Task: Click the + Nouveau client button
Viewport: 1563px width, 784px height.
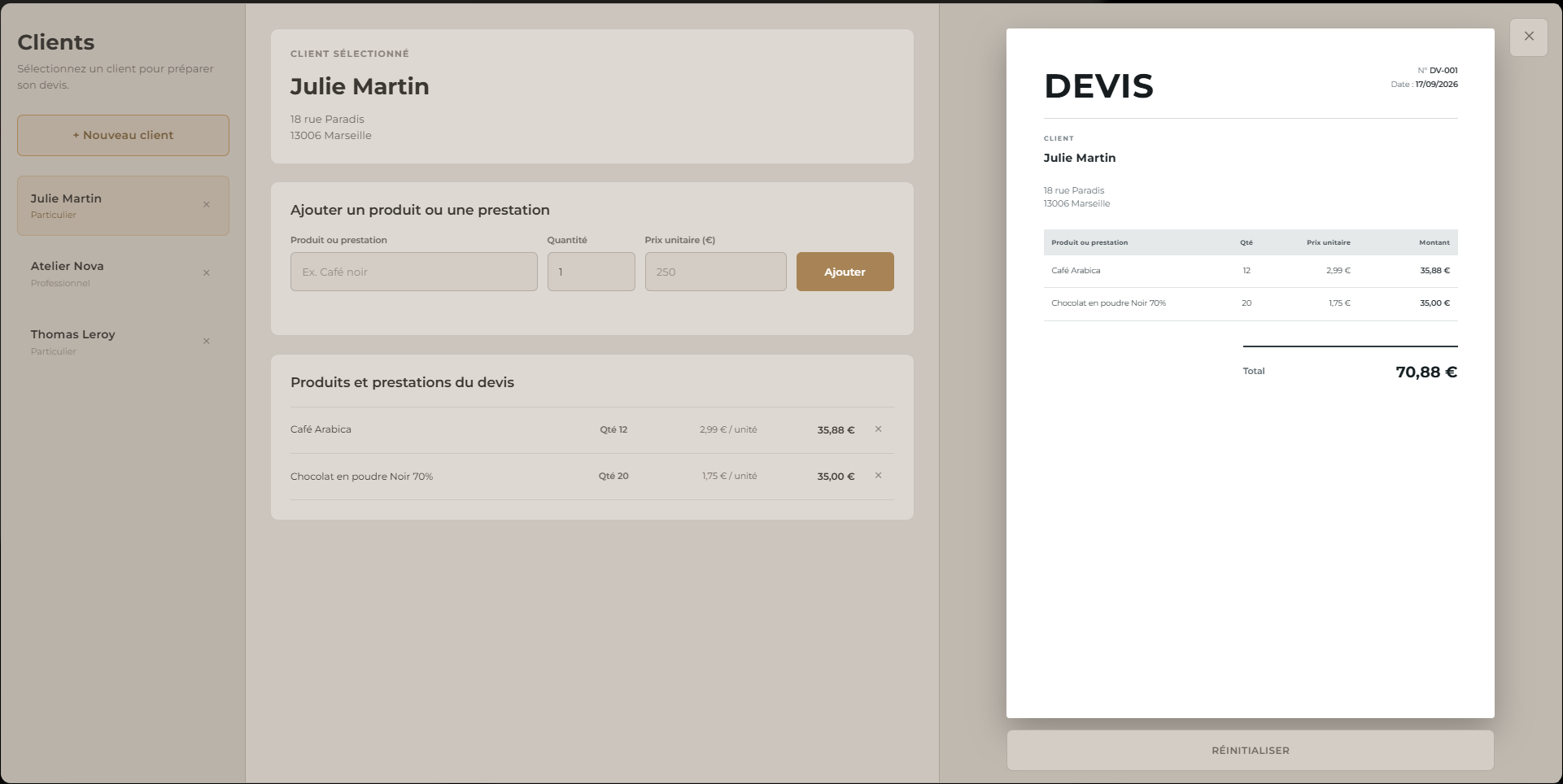Action: pyautogui.click(x=123, y=135)
